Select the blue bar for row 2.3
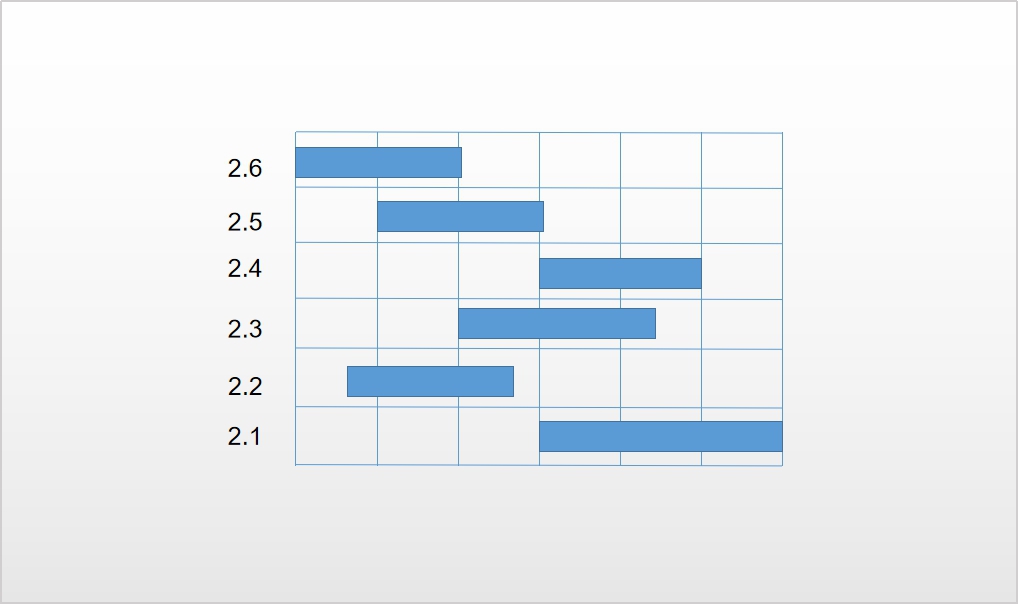Screen dimensions: 1019x604 click(557, 323)
